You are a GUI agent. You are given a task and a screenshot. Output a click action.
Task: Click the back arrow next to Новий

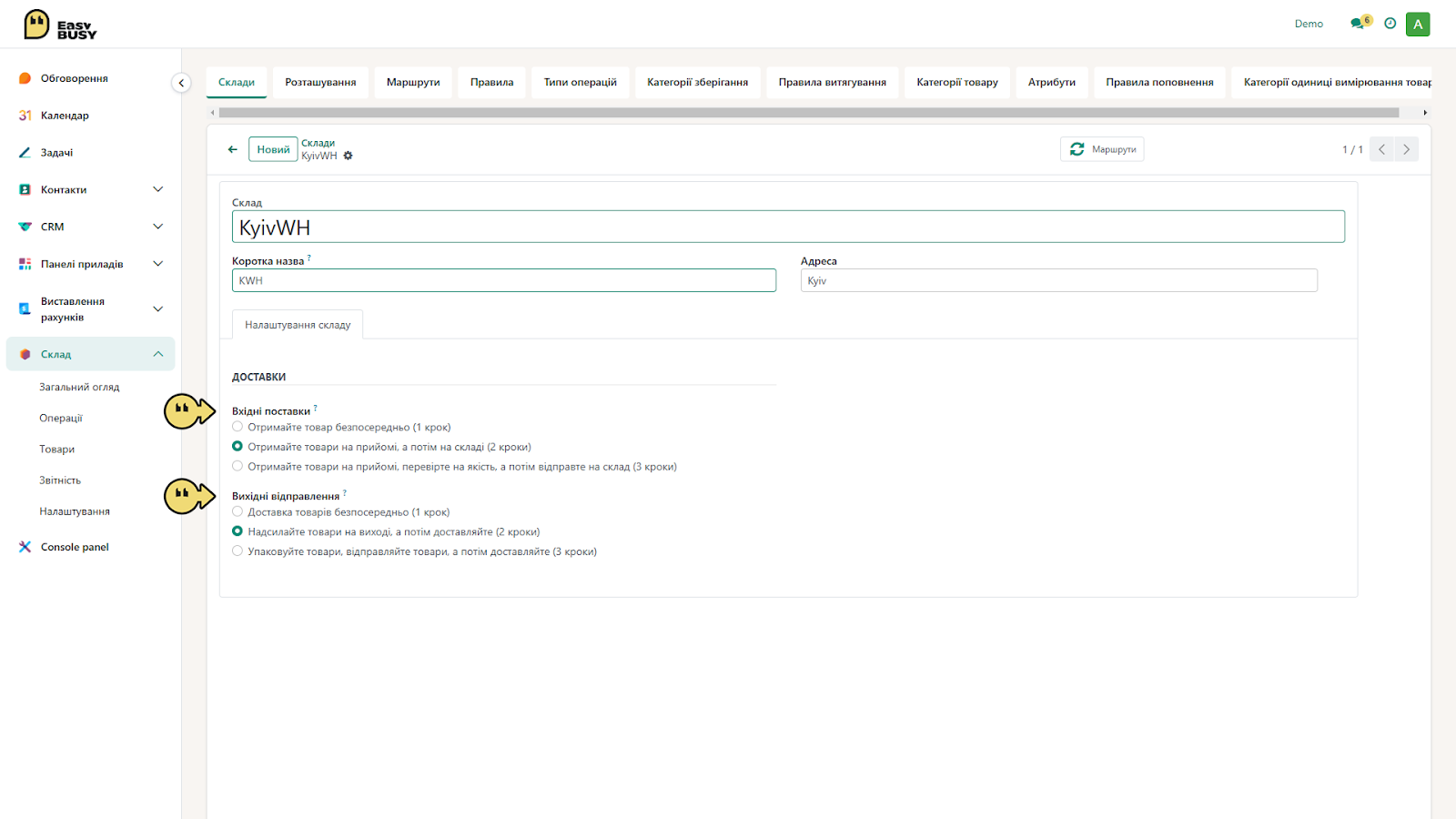coord(233,149)
